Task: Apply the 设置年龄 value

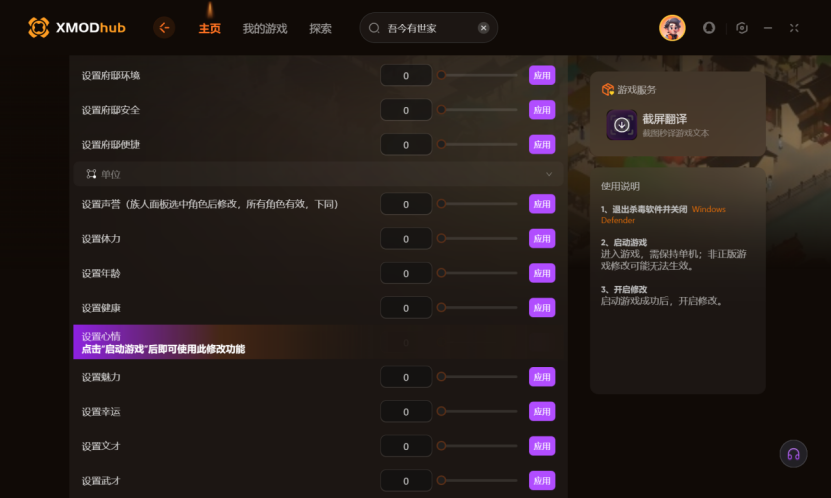Action: (542, 273)
